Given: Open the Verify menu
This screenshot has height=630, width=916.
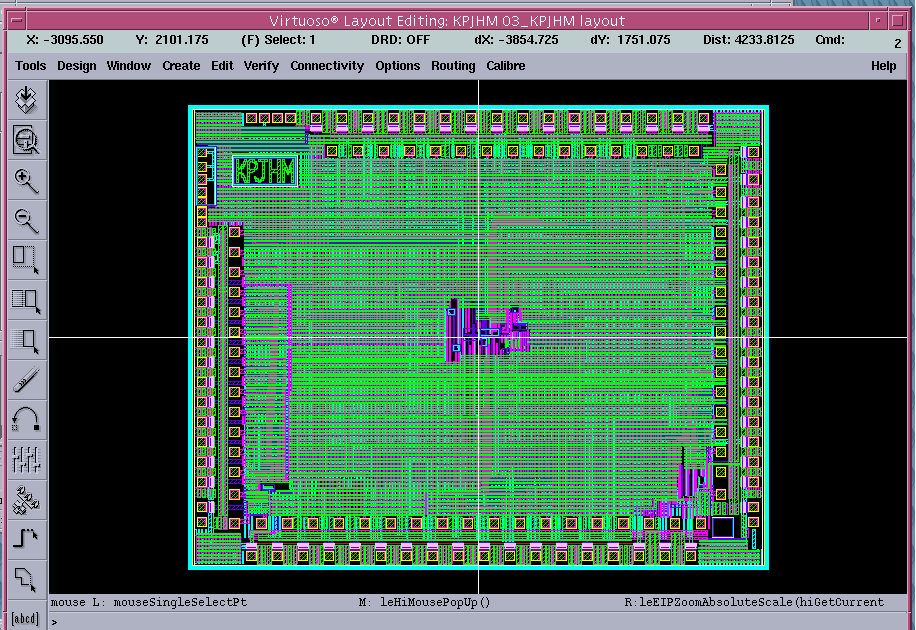Looking at the screenshot, I should (x=261, y=66).
